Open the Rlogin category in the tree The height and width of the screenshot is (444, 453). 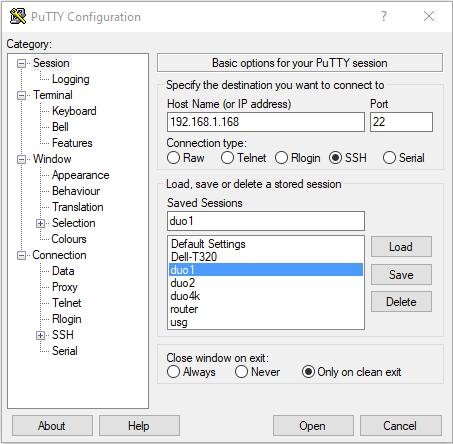[67, 319]
